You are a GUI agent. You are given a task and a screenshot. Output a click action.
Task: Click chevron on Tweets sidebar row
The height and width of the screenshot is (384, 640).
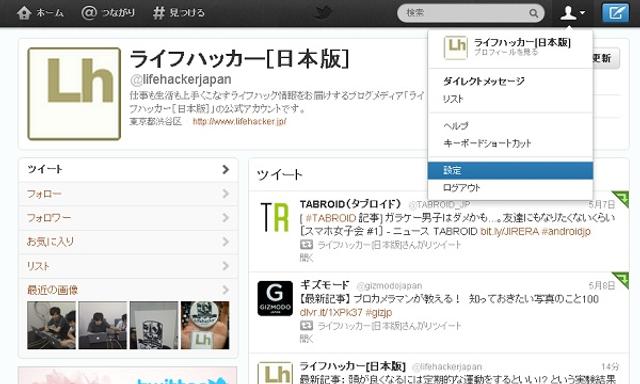coord(225,169)
